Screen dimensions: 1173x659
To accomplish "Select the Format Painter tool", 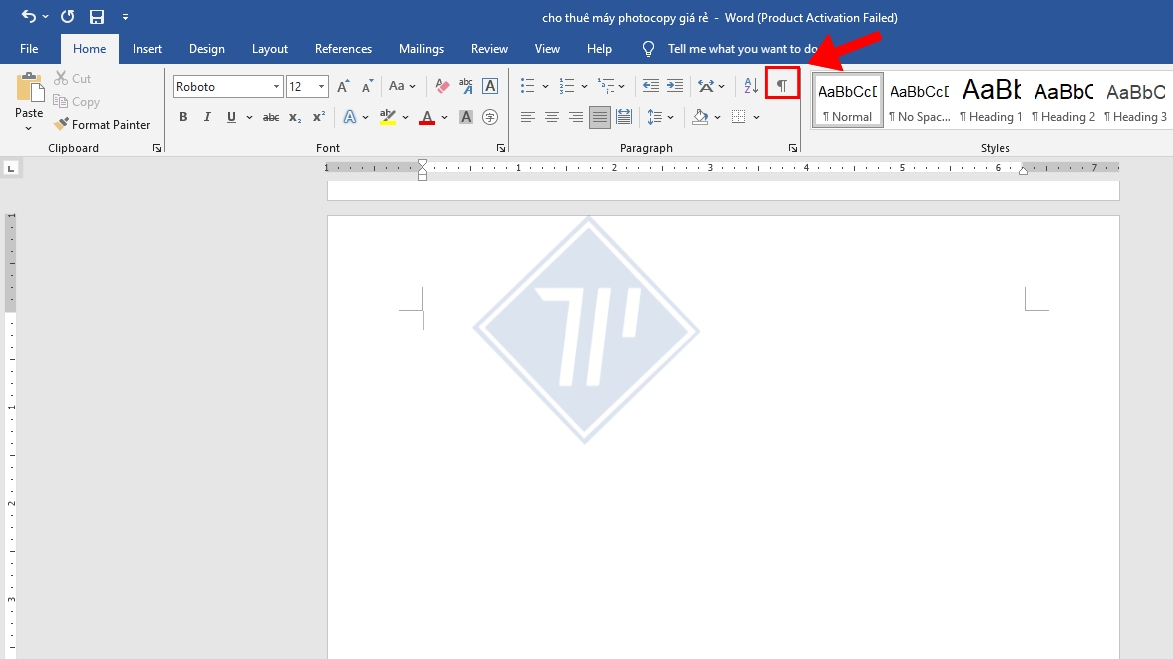I will (x=101, y=125).
